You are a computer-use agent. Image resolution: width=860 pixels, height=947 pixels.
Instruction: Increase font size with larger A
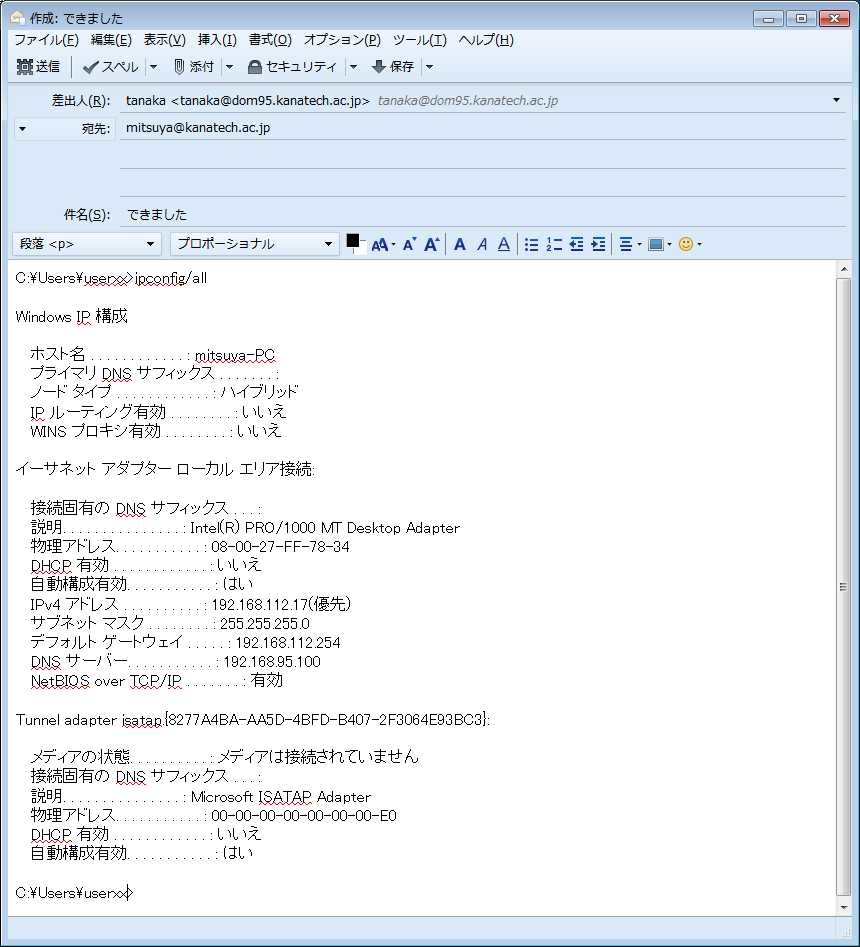pyautogui.click(x=432, y=244)
